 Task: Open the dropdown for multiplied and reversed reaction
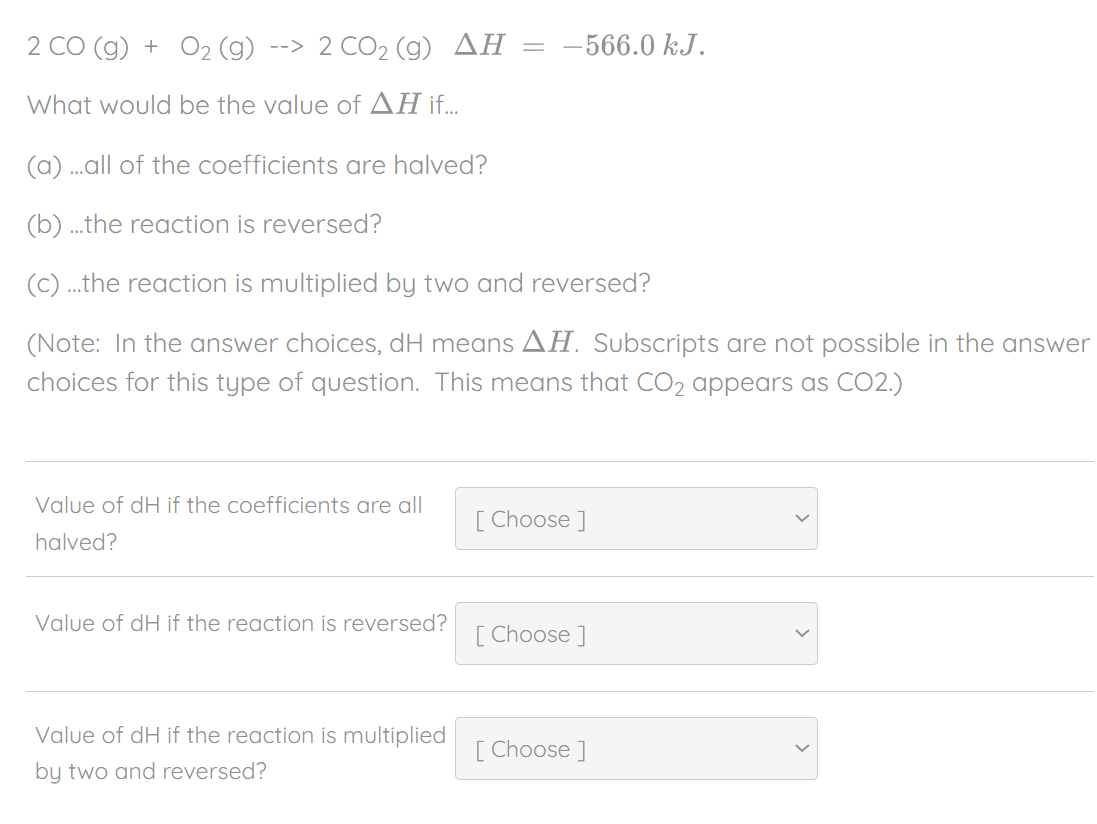coord(636,748)
